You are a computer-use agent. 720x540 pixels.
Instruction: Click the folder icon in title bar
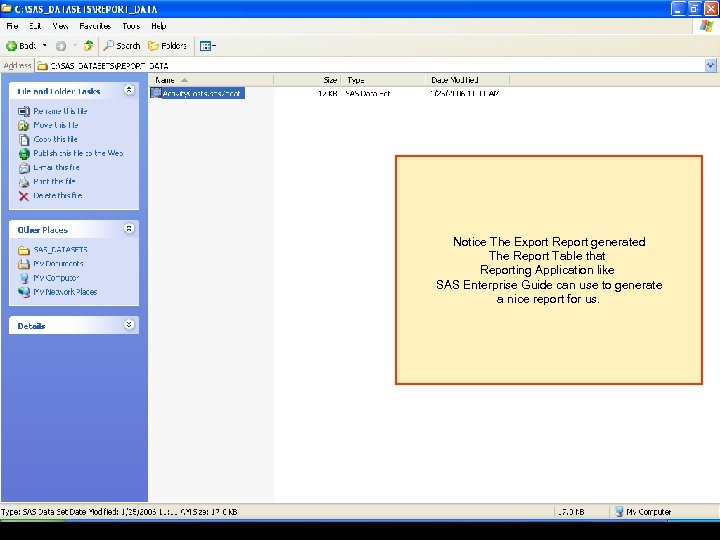6,9
